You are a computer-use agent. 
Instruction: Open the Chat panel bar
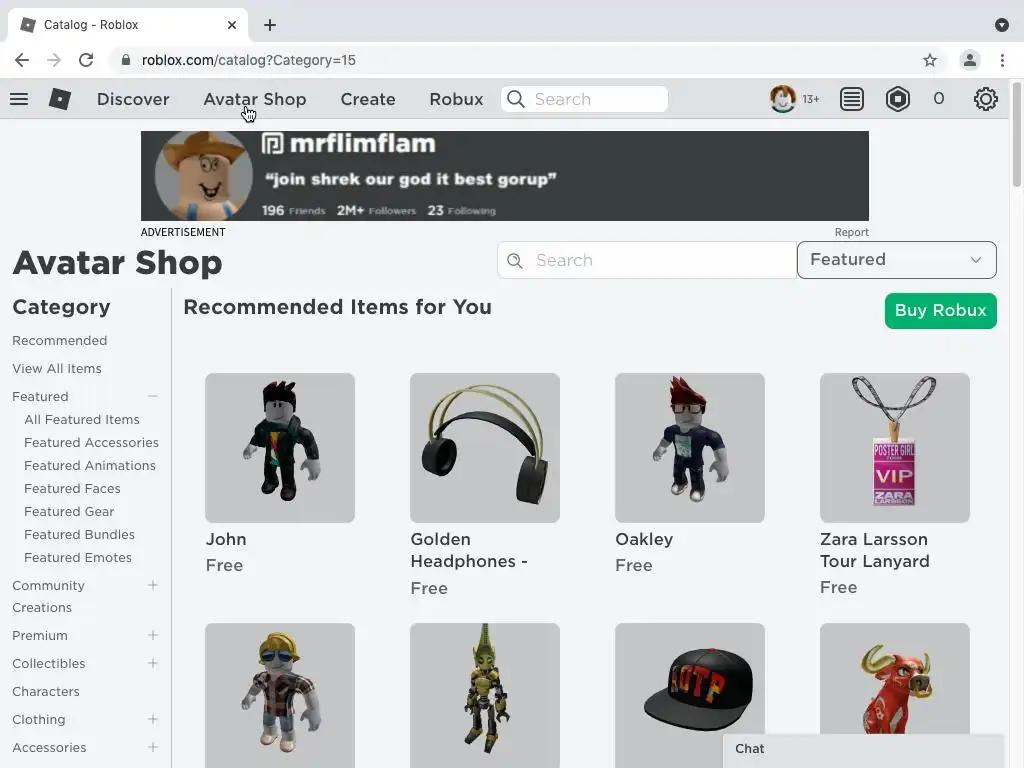click(x=863, y=749)
